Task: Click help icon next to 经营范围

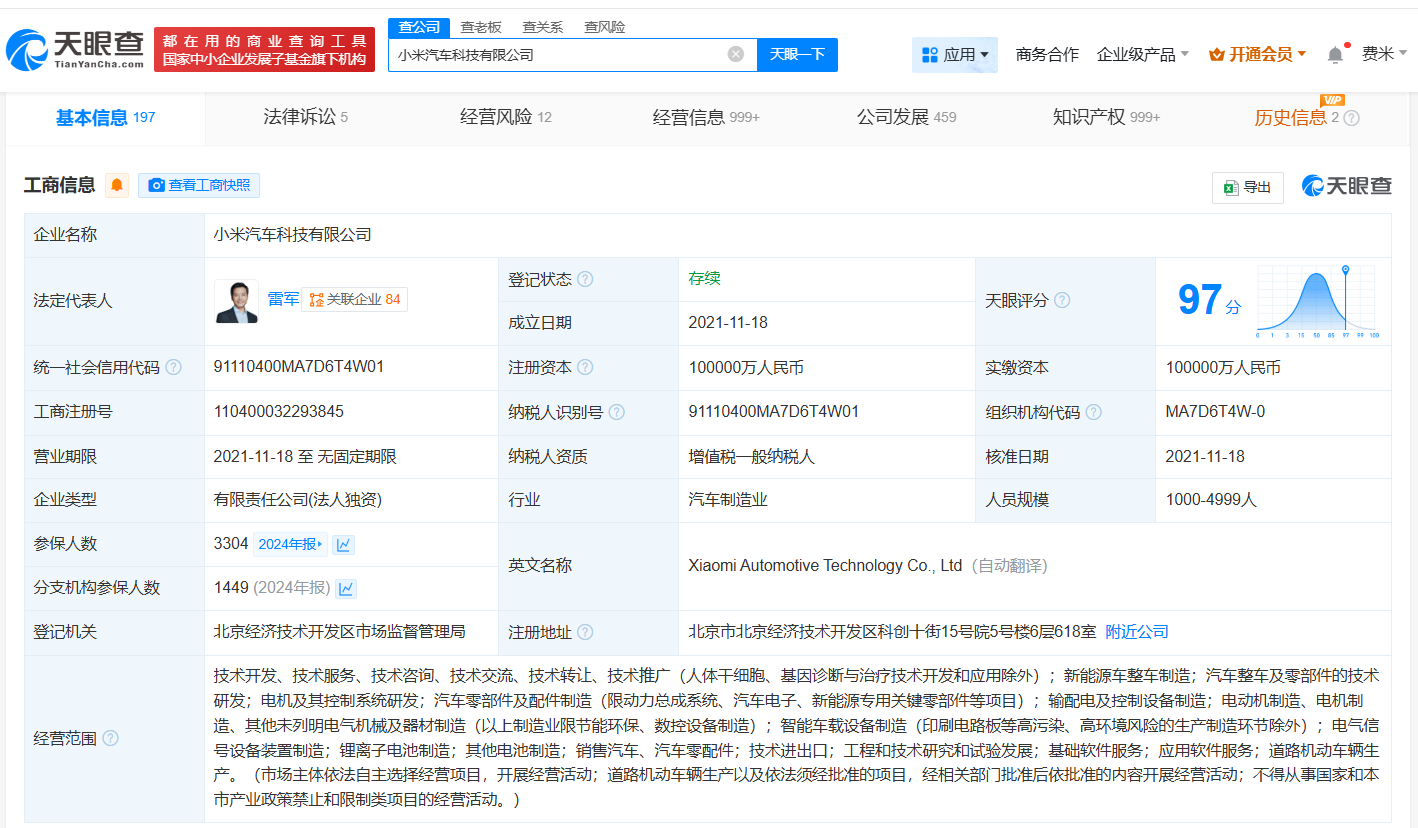Action: click(x=110, y=738)
